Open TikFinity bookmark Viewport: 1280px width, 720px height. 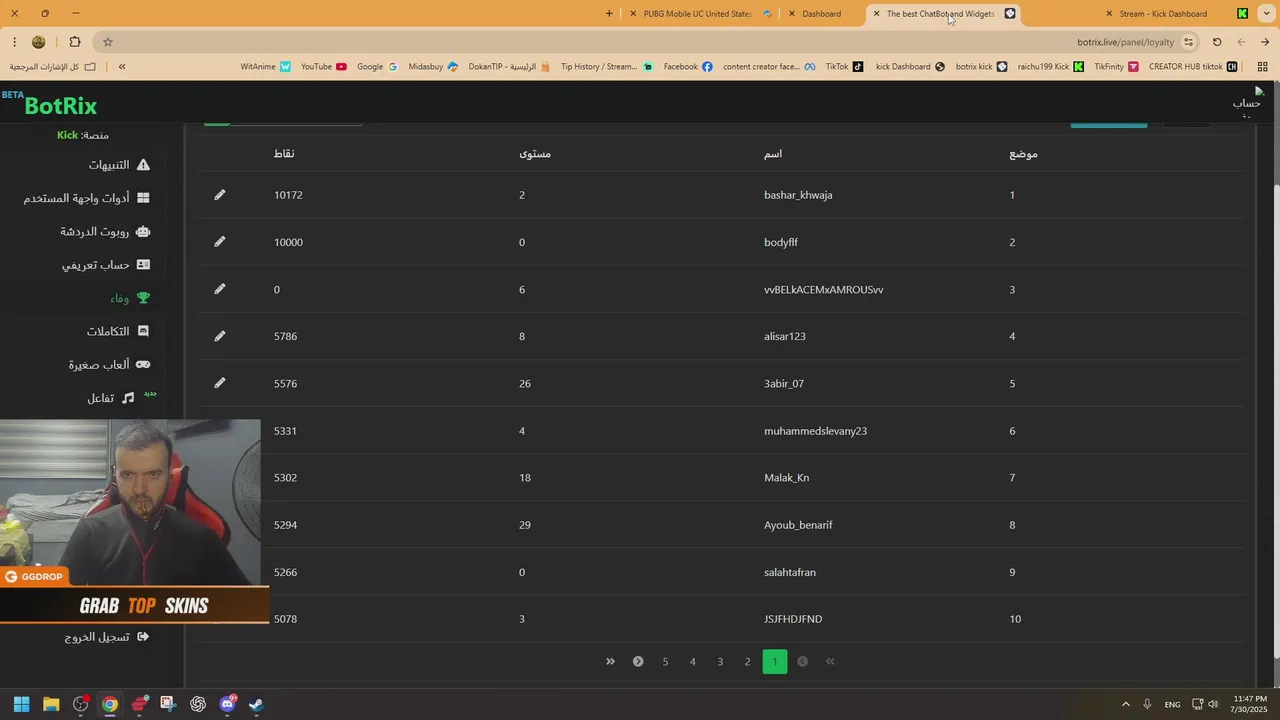(1116, 67)
